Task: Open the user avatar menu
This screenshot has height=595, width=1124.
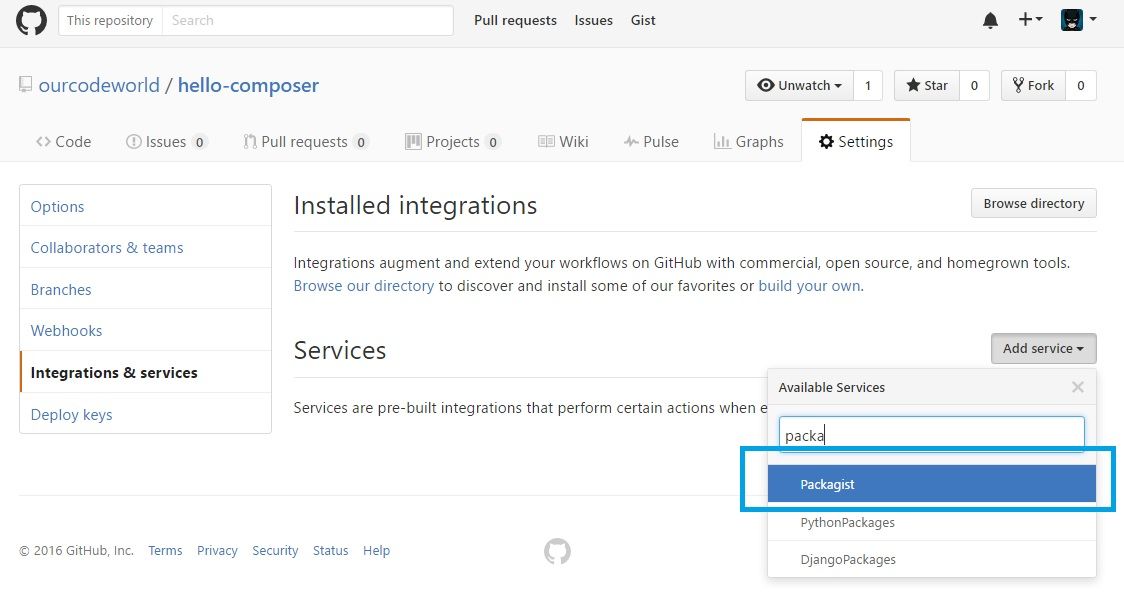Action: 1078,20
